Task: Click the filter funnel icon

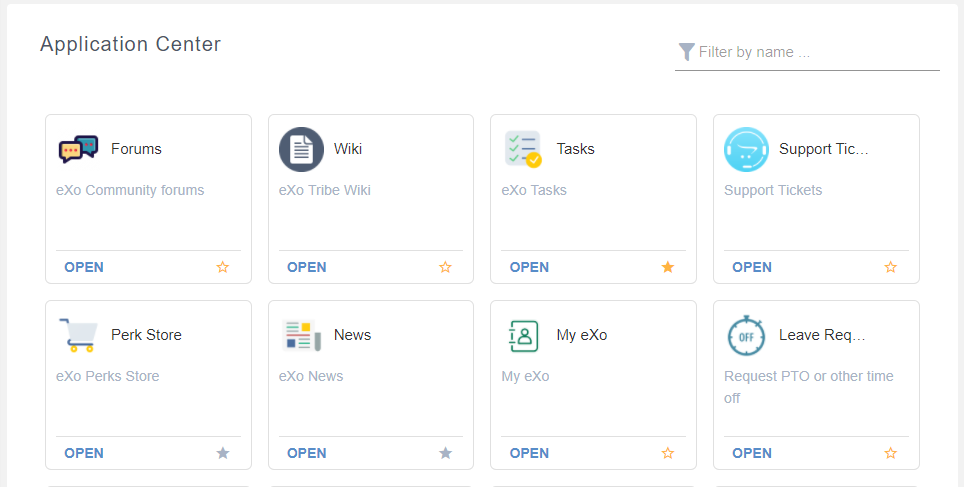Action: point(686,52)
